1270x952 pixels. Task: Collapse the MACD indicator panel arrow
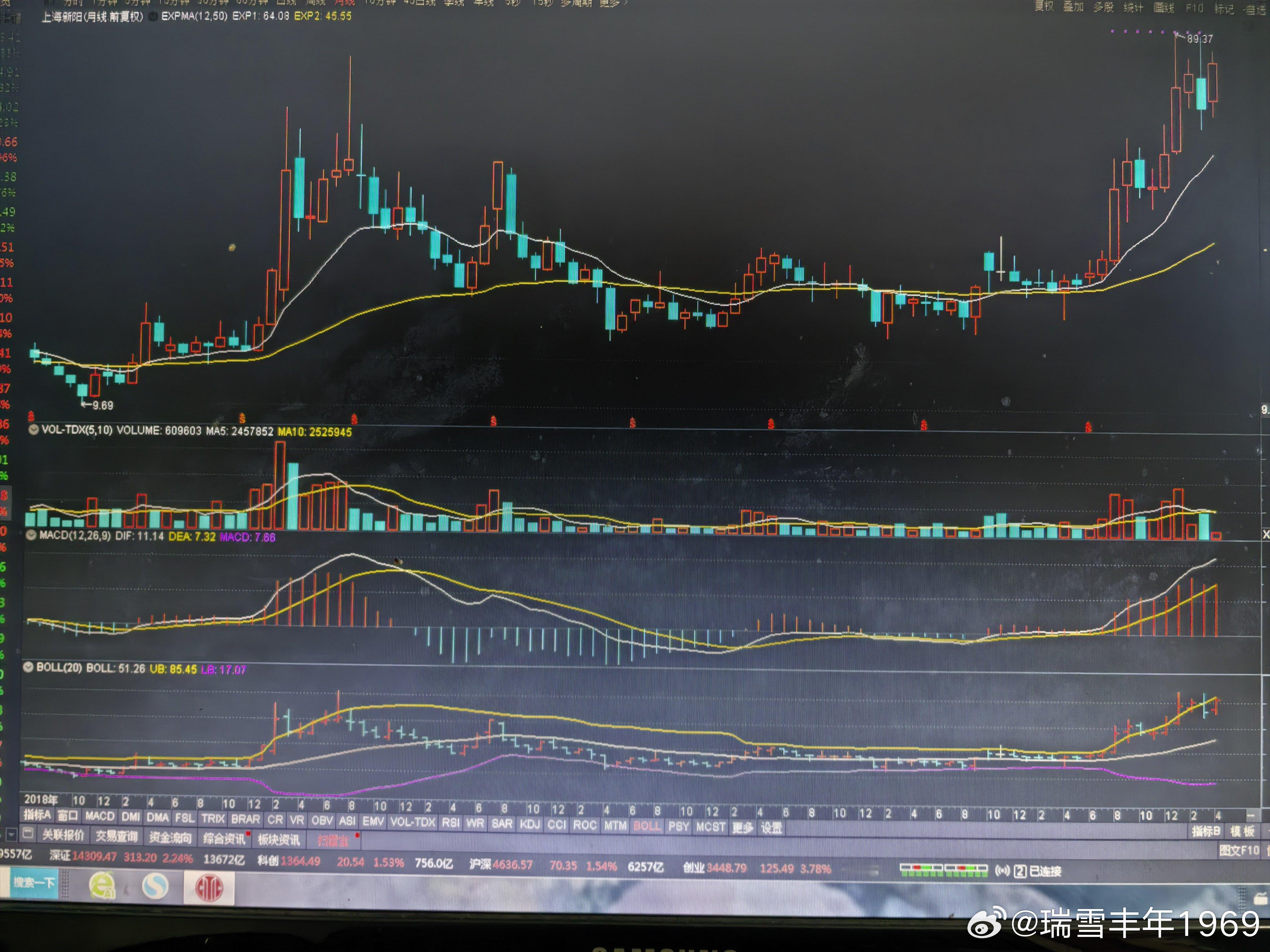coord(32,535)
